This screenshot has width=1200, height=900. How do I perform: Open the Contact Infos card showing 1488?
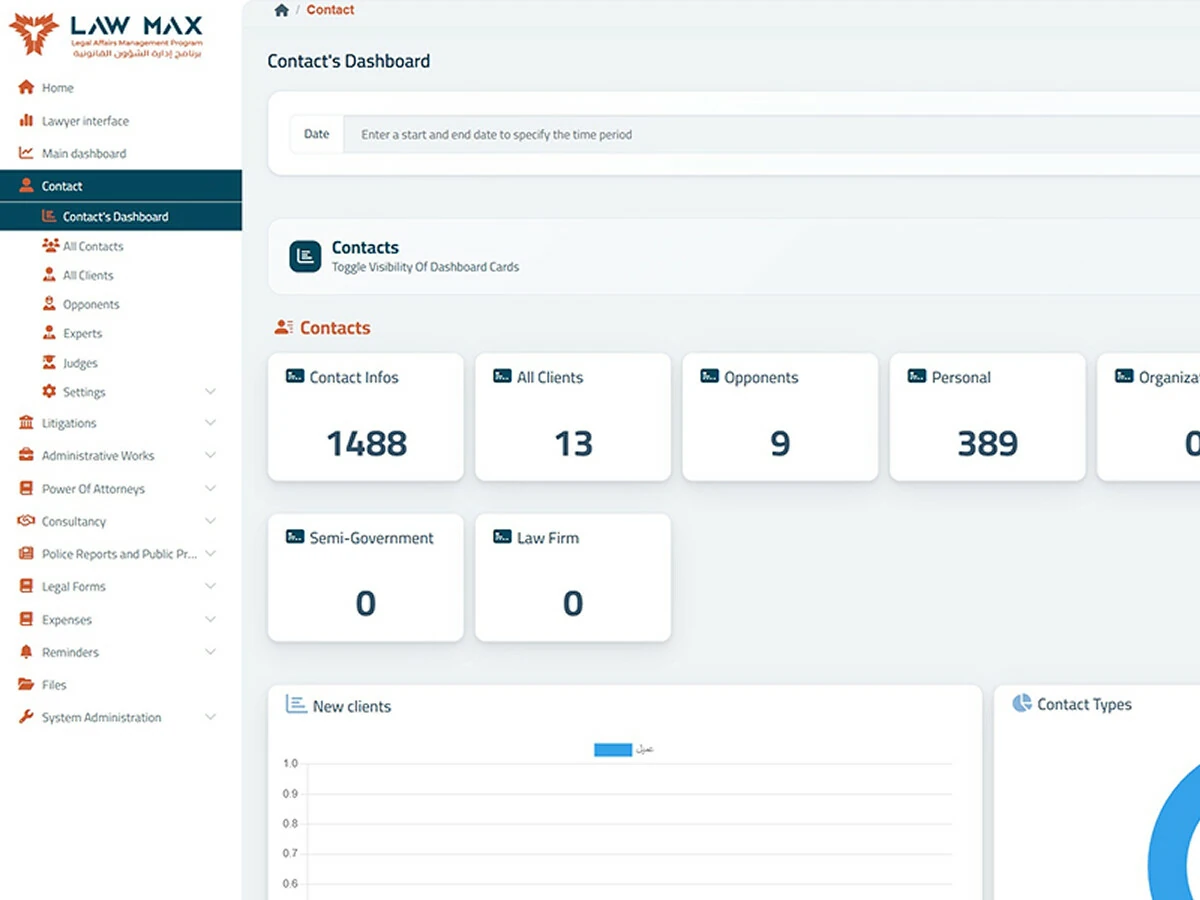[x=366, y=417]
